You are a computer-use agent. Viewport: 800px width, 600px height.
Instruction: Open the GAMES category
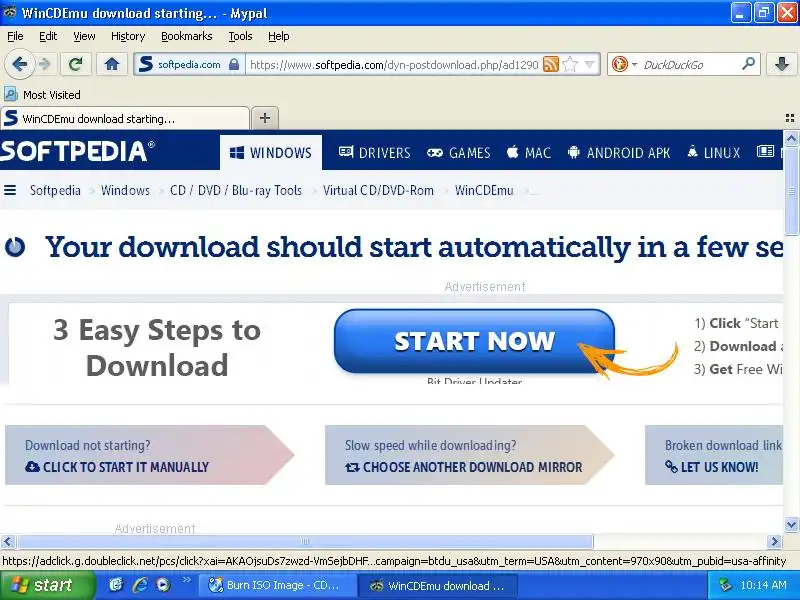[458, 153]
